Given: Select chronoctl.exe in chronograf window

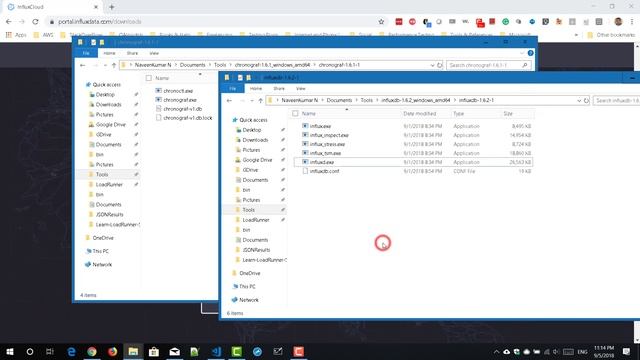Looking at the screenshot, I should [178, 91].
